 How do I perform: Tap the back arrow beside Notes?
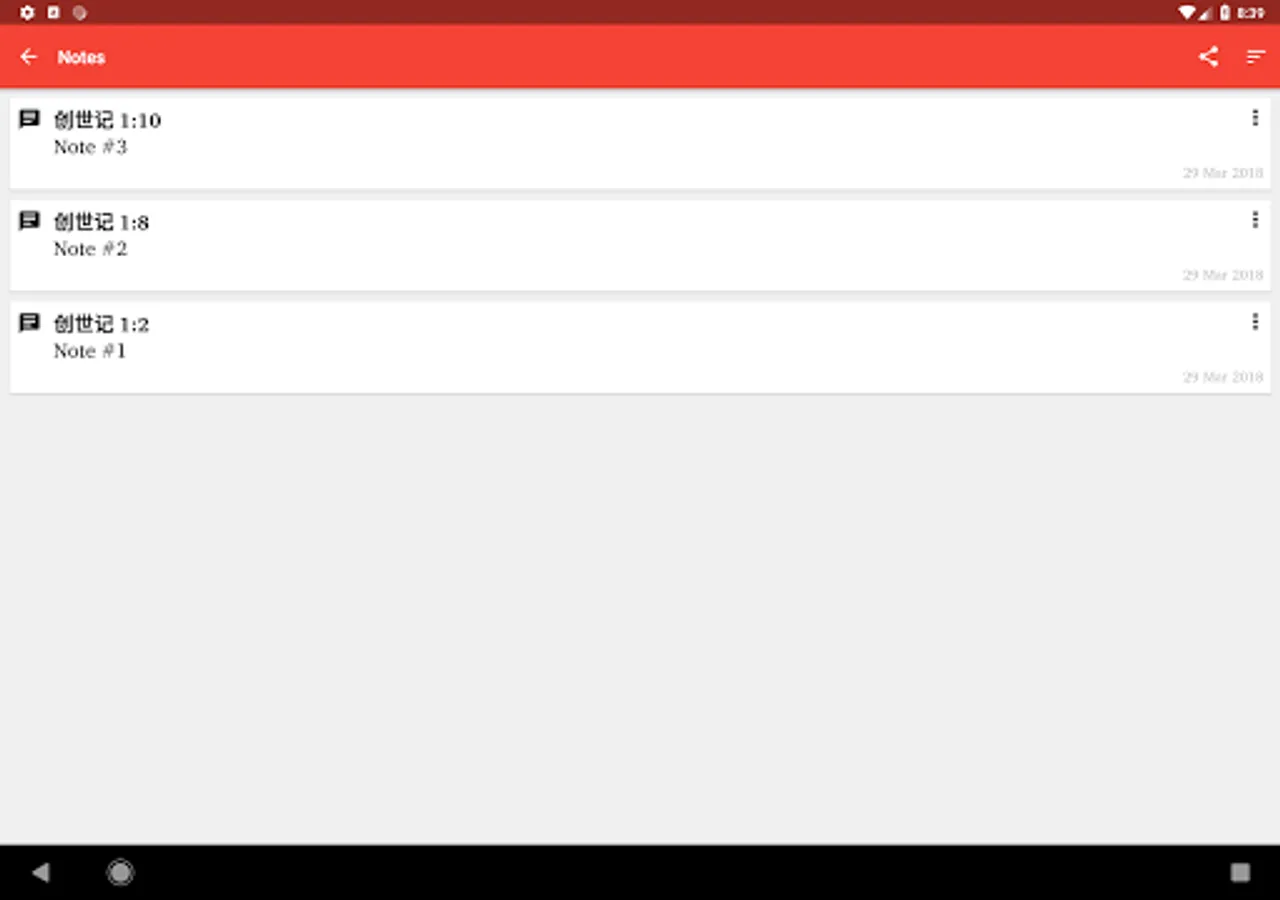29,57
